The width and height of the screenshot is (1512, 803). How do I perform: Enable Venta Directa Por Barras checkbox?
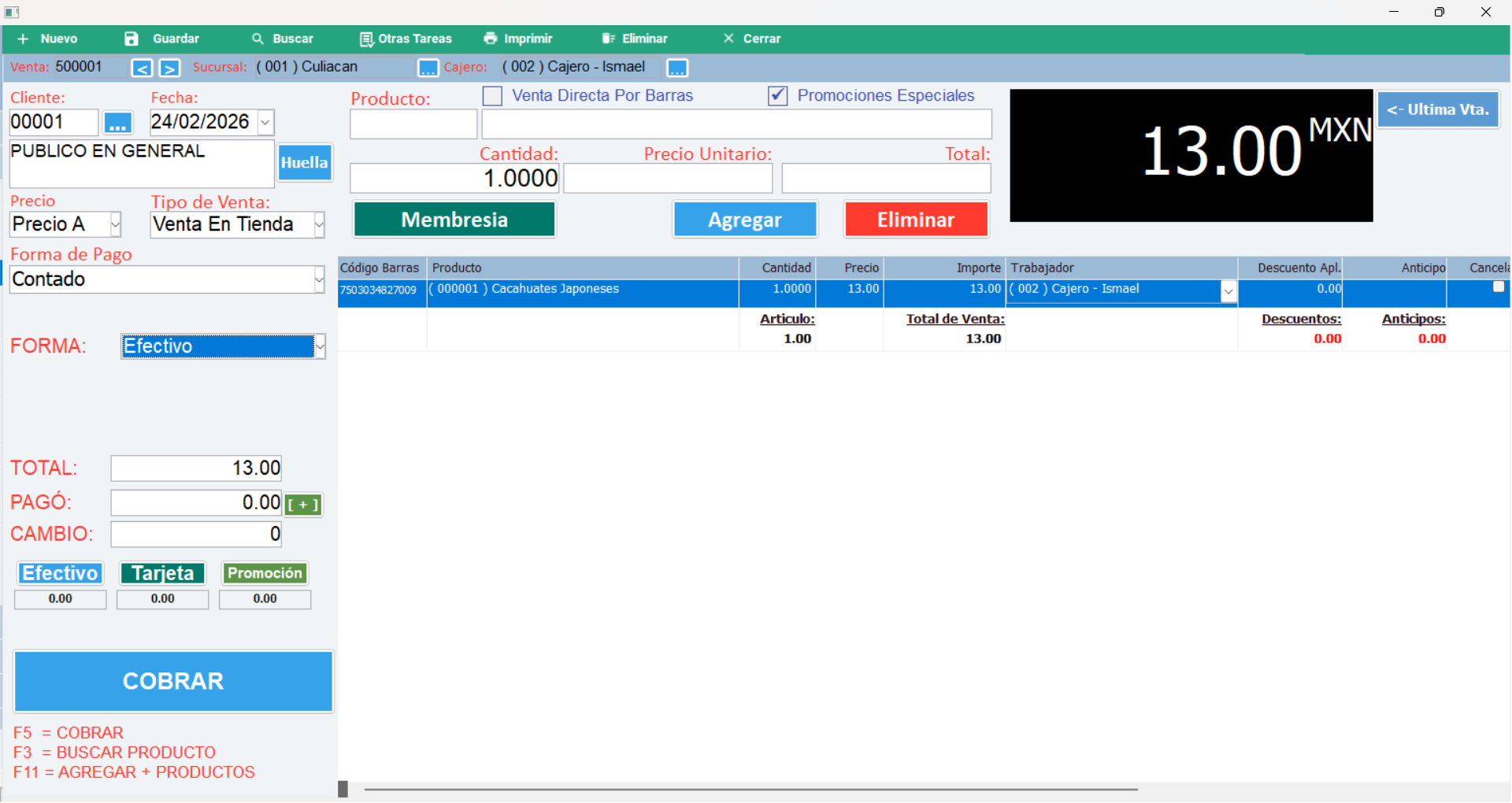click(x=492, y=96)
